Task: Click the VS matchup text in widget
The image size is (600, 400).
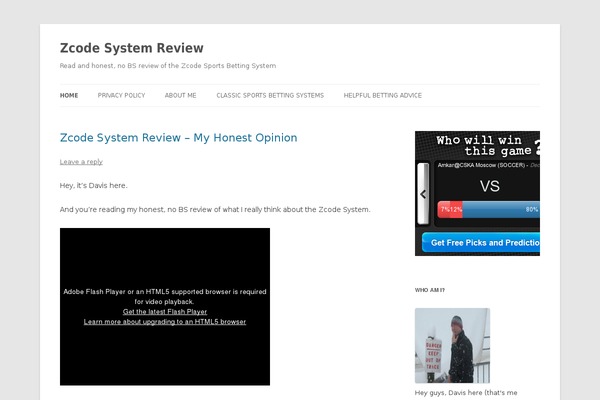Action: (x=489, y=186)
